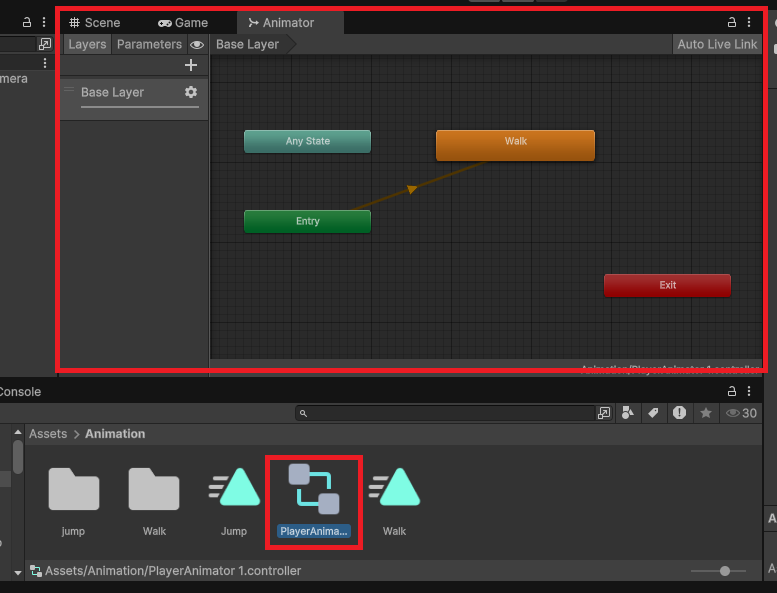
Task: Click the Project tree scroll down arrow
Action: coord(18,573)
